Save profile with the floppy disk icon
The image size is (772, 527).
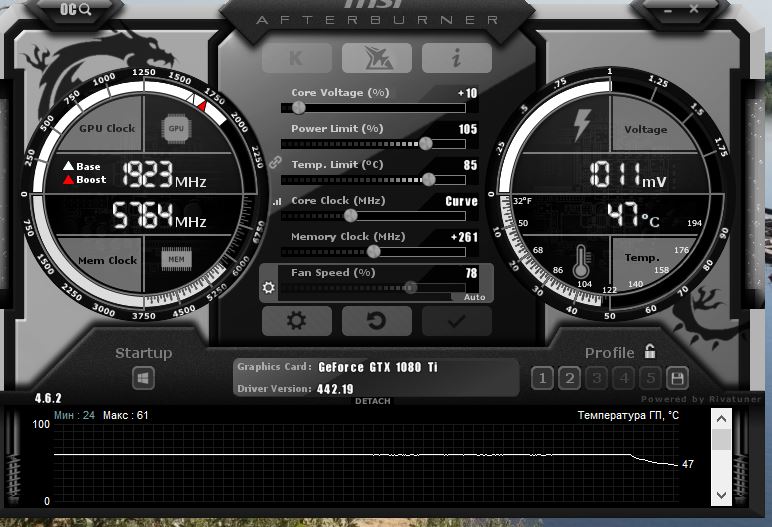tap(677, 378)
